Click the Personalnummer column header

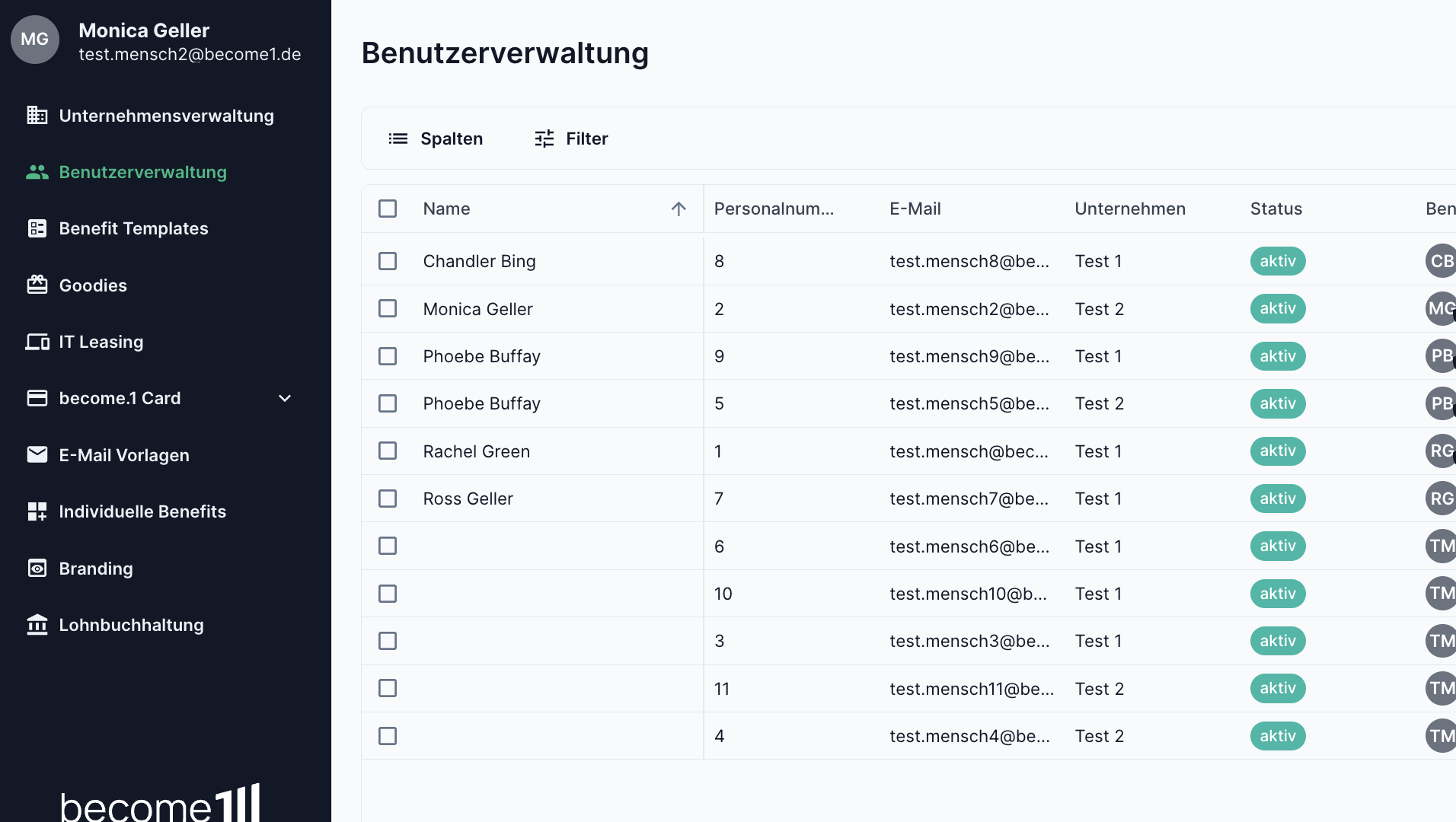(x=774, y=209)
